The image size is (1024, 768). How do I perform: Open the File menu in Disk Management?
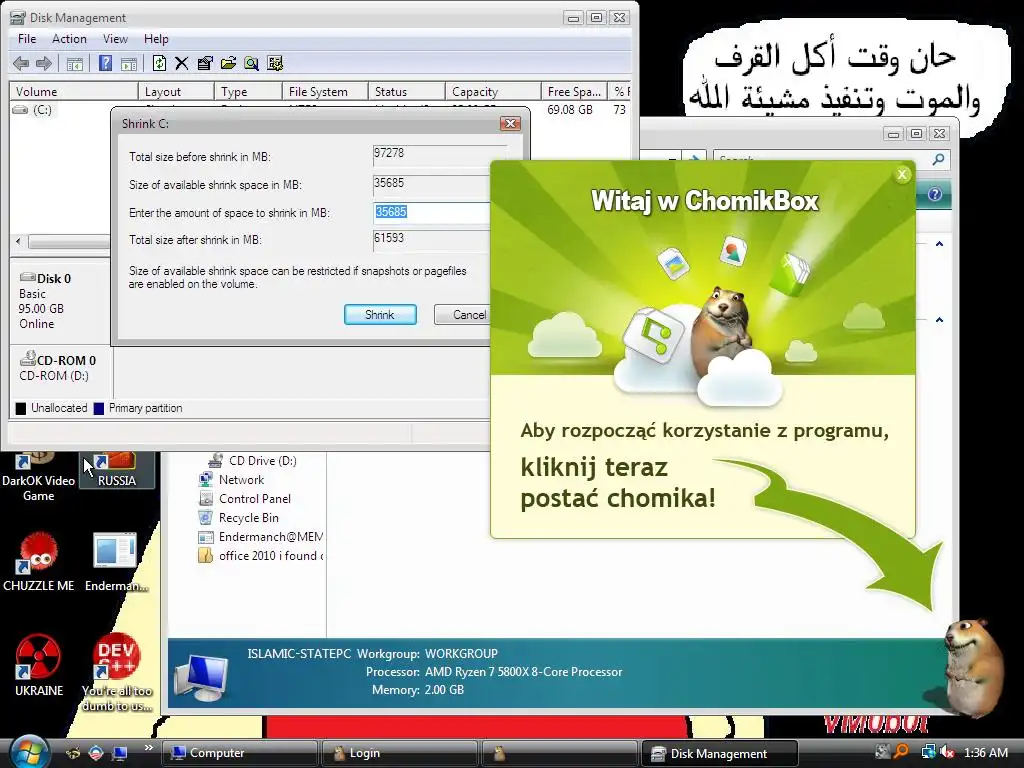27,39
